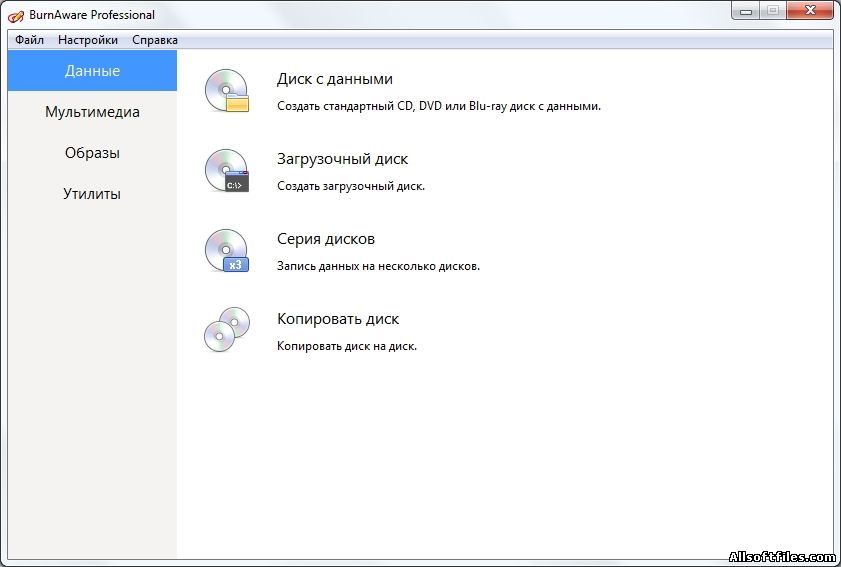
Task: Switch to the Мультимедиа category
Action: pos(92,112)
